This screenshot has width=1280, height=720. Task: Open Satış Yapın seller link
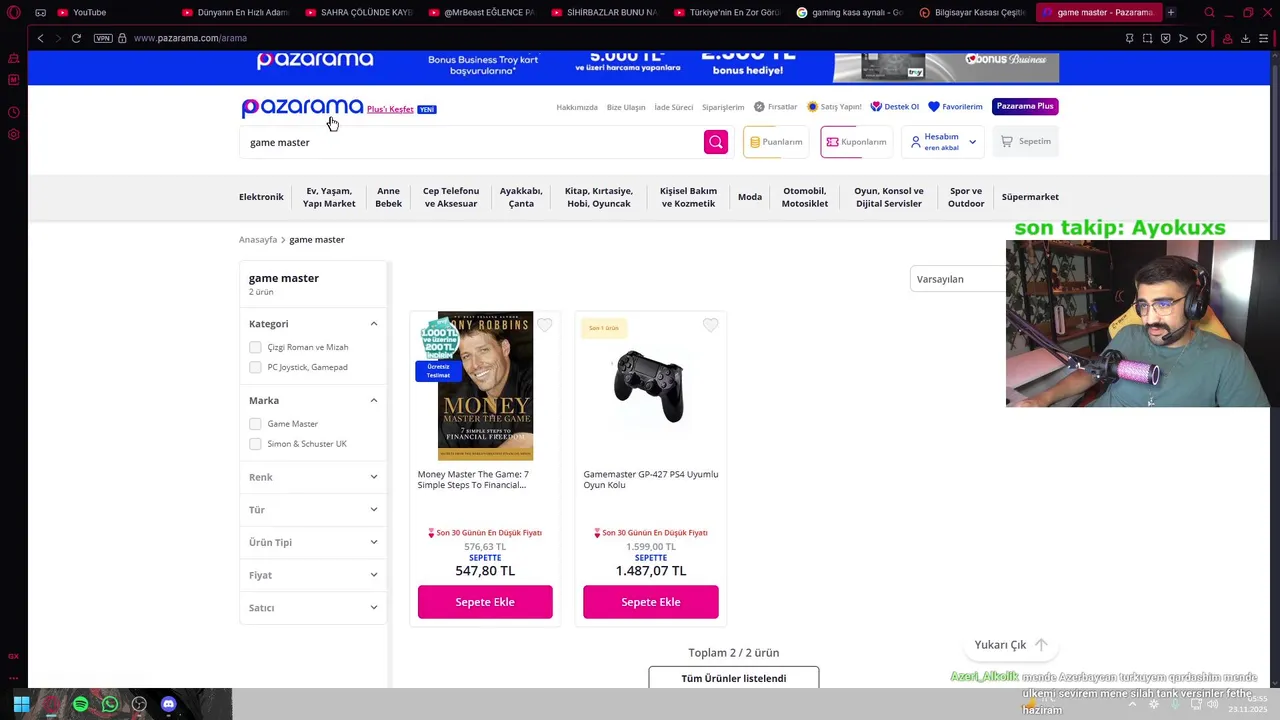pos(834,107)
